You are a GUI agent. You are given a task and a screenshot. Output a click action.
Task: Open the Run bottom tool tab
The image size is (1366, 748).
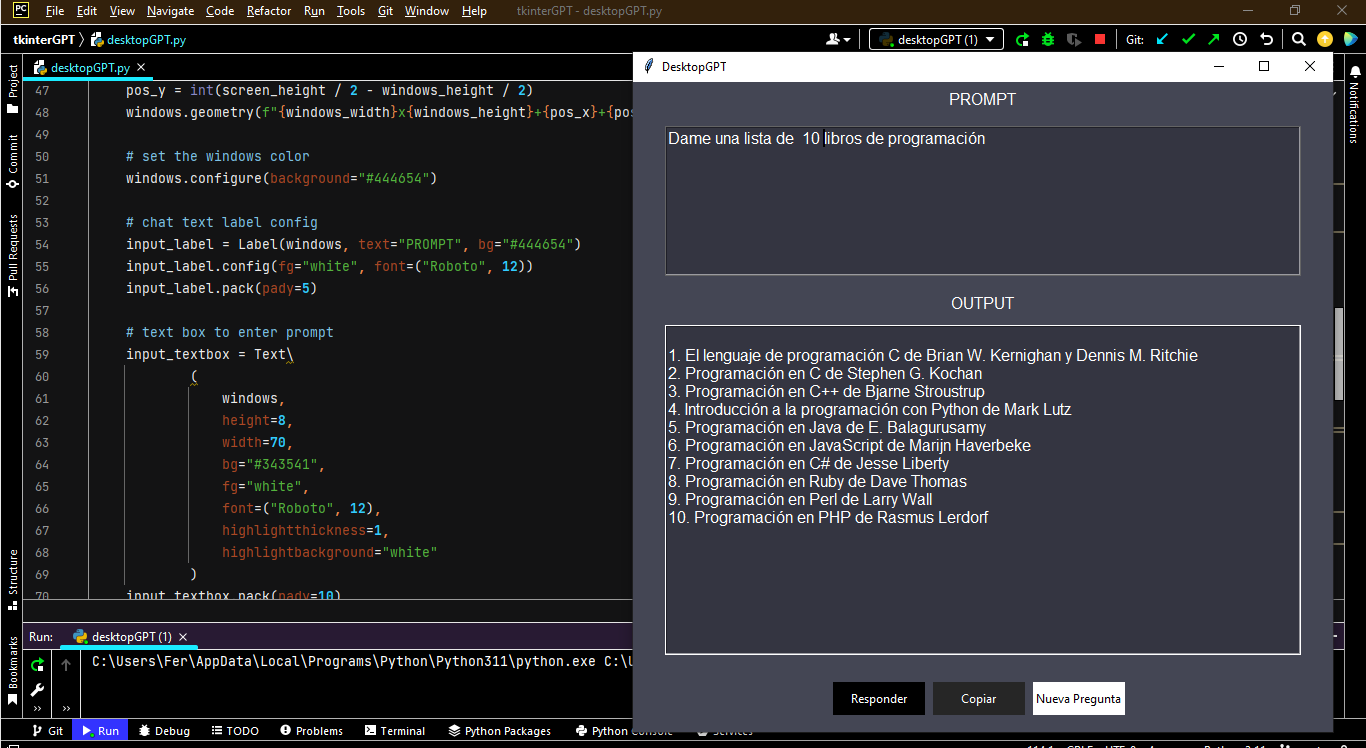click(99, 731)
